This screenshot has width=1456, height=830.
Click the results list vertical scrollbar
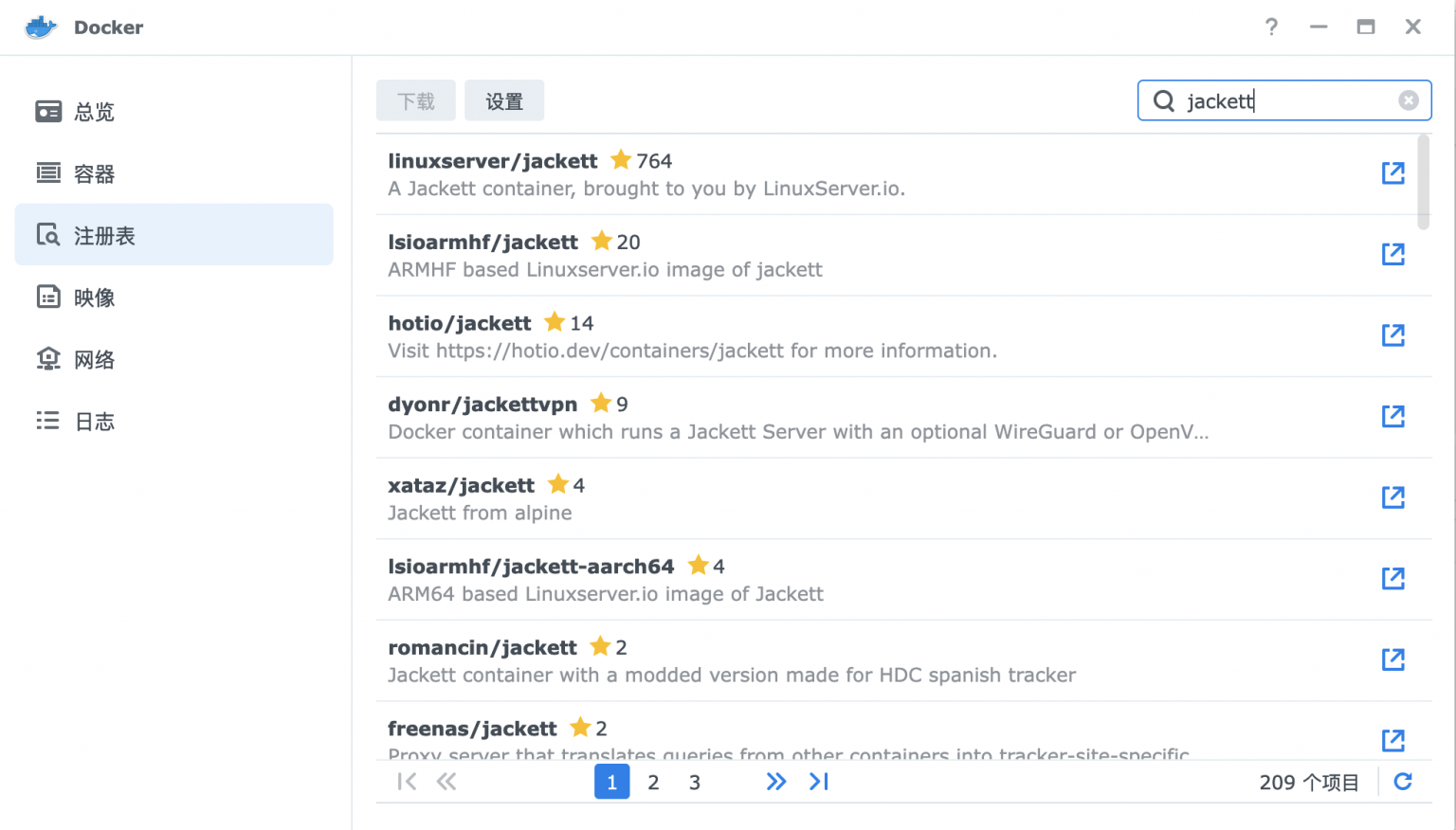tap(1423, 182)
